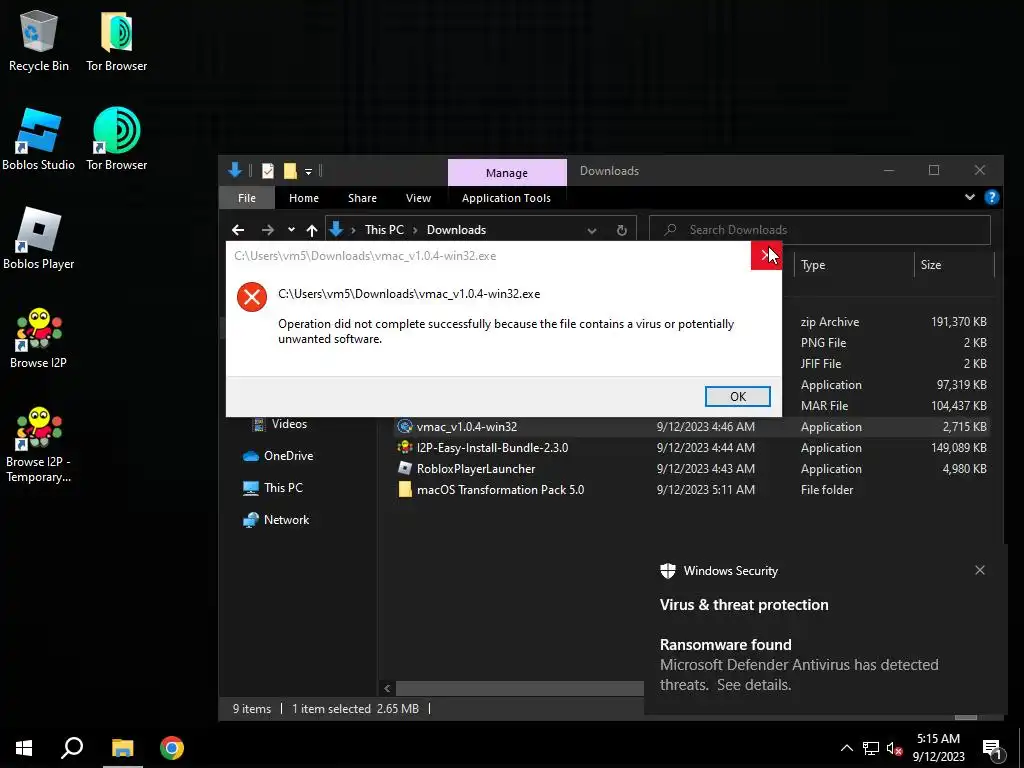
Task: Click the MAR File type cell
Action: [824, 406]
